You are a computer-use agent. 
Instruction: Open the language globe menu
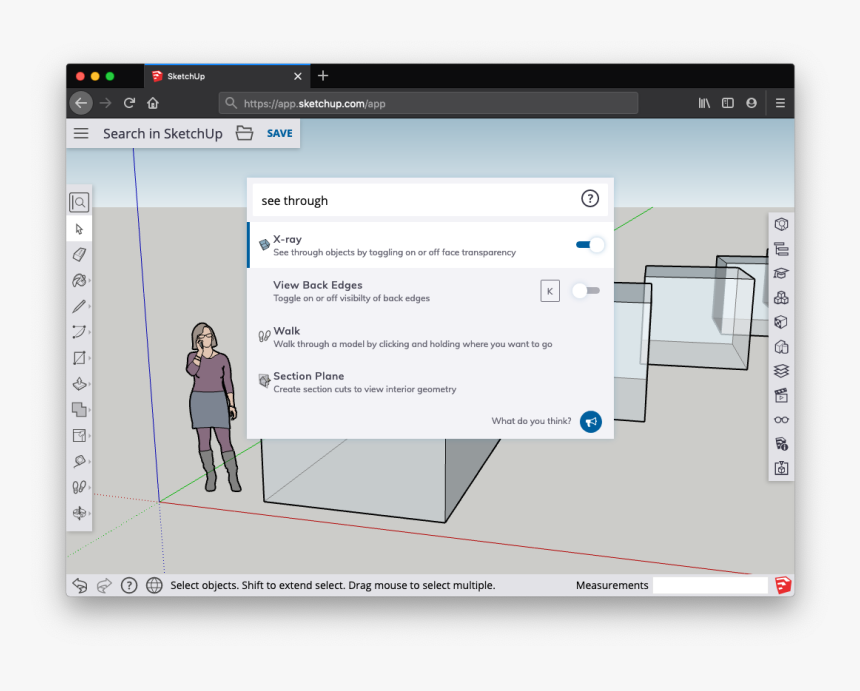[x=154, y=586]
